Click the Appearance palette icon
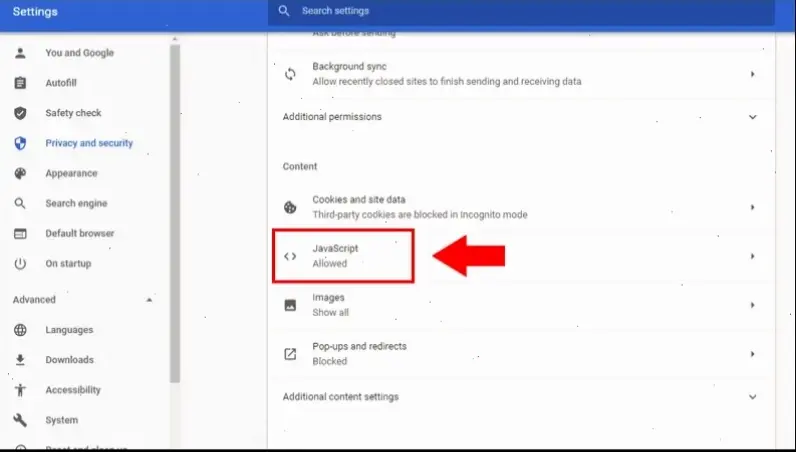796x452 pixels. [20, 173]
